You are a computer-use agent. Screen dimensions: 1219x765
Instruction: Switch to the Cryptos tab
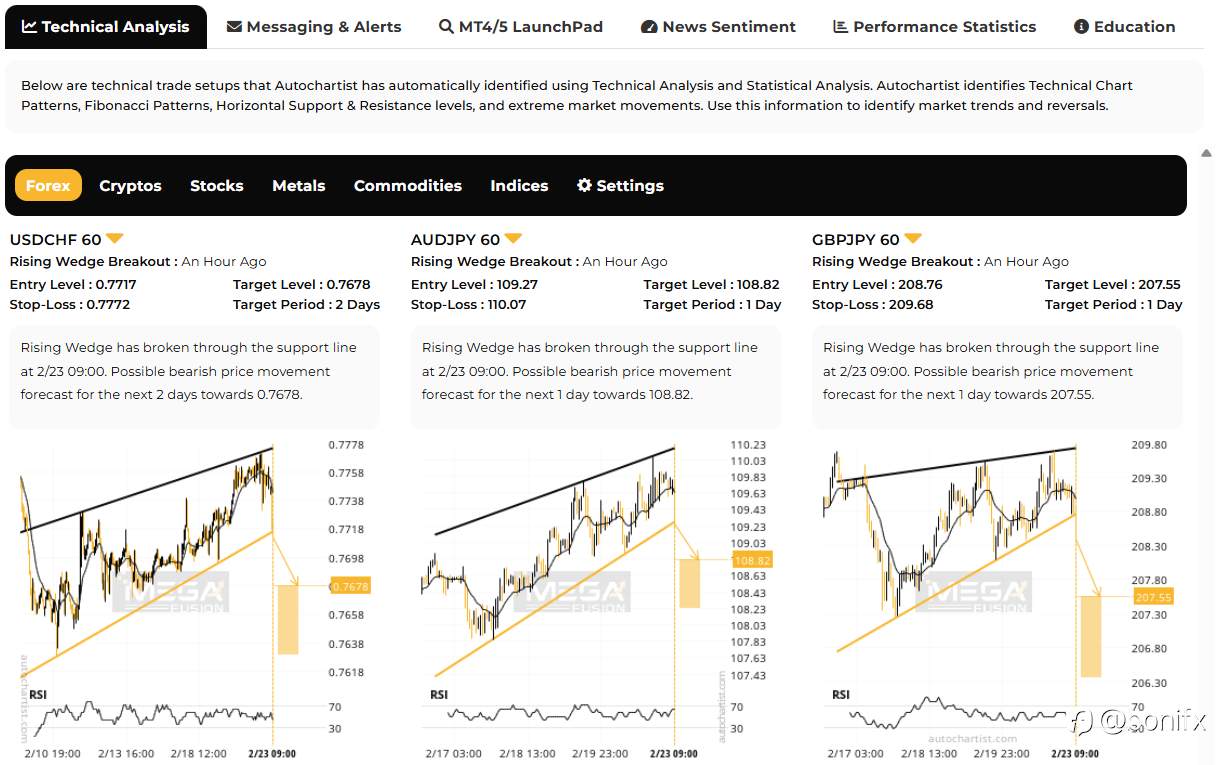tap(130, 185)
